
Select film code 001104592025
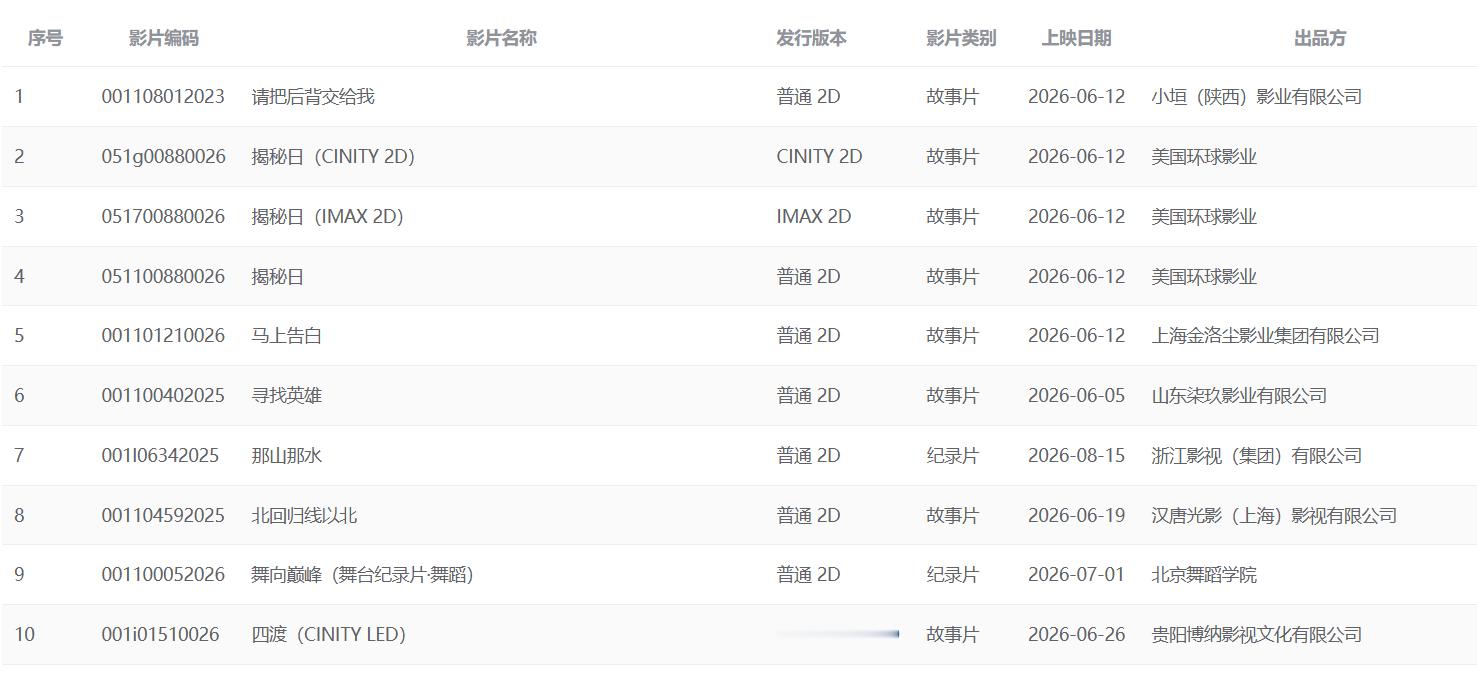[x=163, y=516]
